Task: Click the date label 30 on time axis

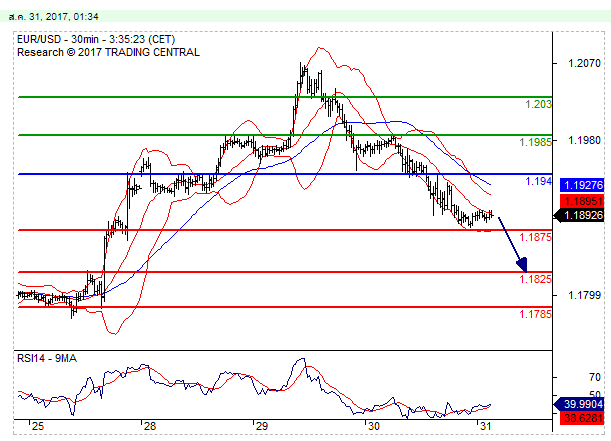Action: [374, 426]
